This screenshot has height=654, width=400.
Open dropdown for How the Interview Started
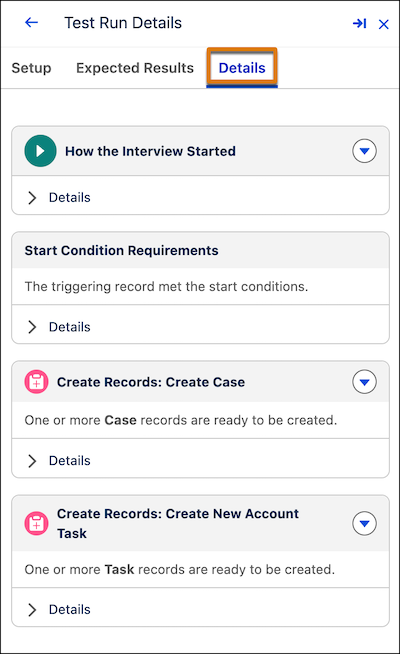click(x=364, y=151)
